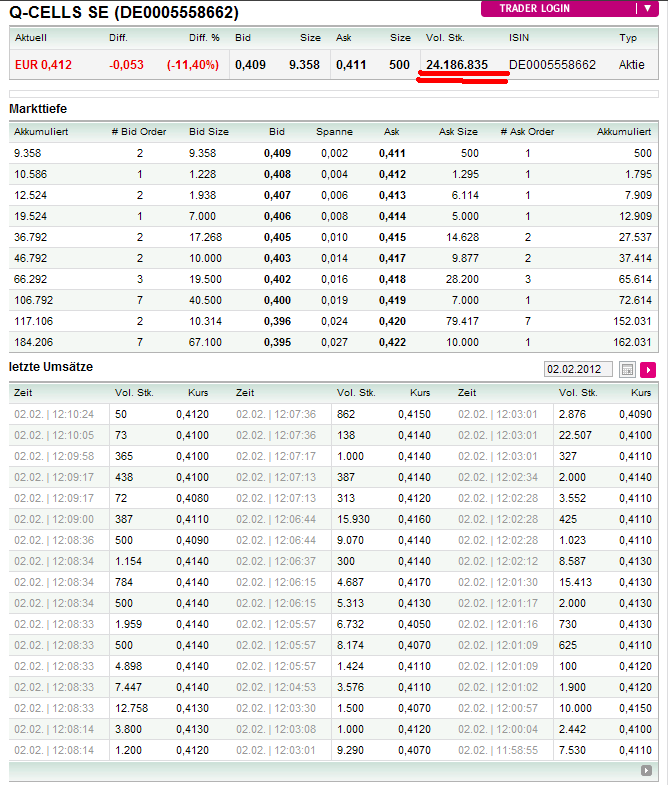This screenshot has height=785, width=668.
Task: Click the Typ value Aktie
Action: 631,65
